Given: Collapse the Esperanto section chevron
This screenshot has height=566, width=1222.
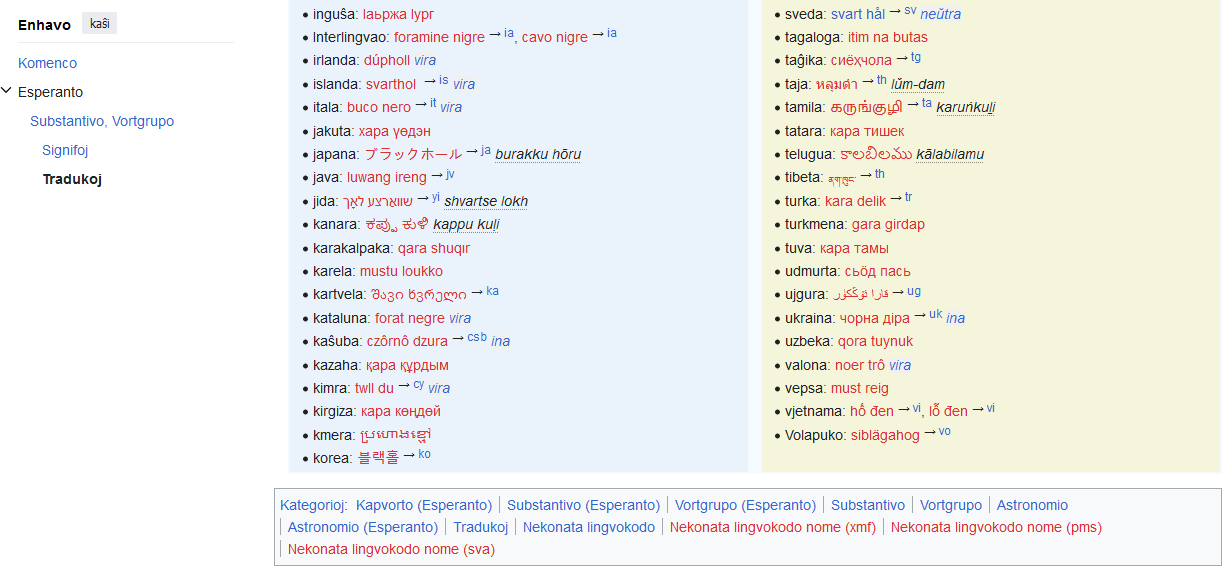Looking at the screenshot, I should [7, 91].
